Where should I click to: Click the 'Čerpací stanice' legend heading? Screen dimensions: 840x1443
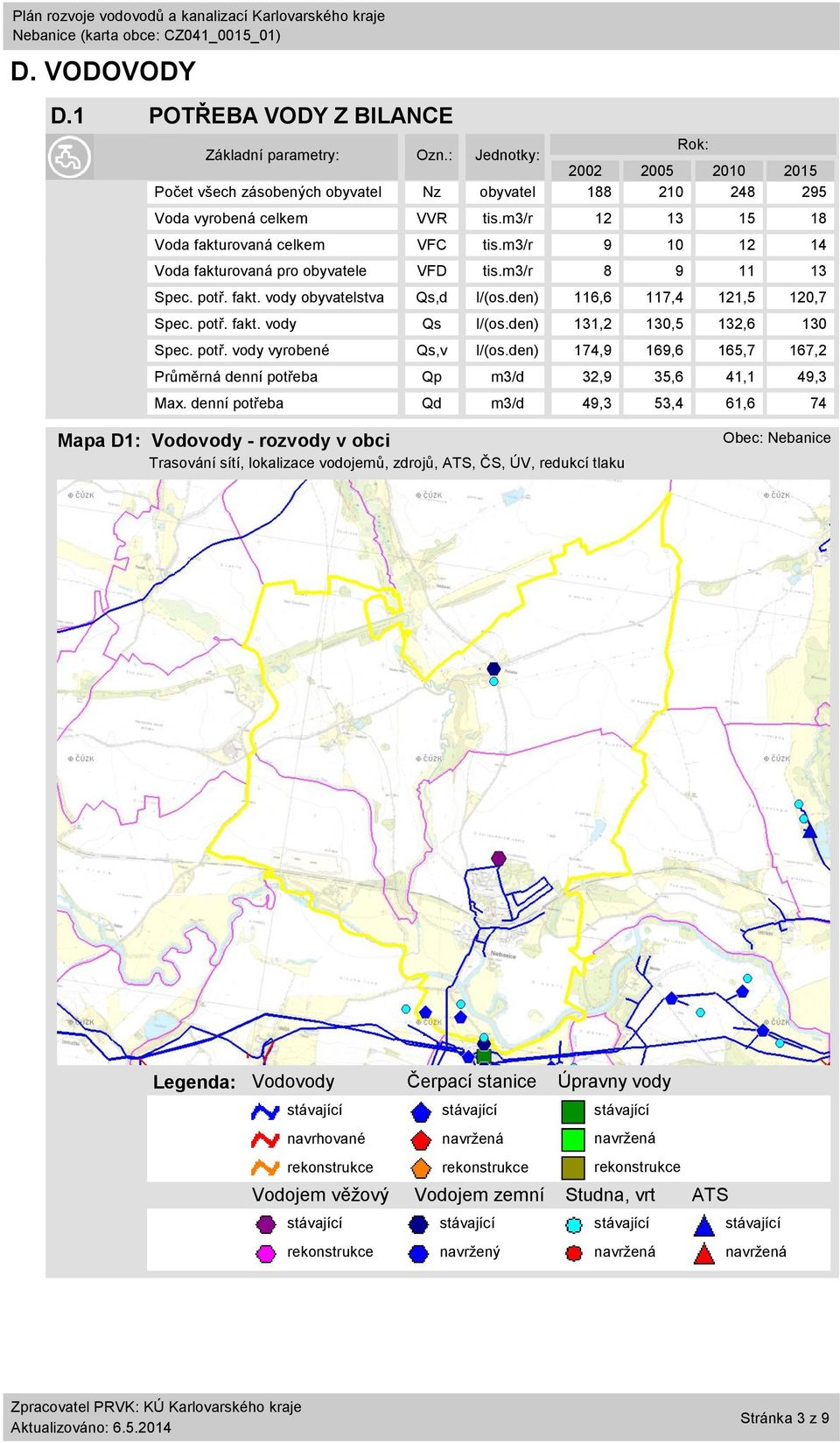472,1082
